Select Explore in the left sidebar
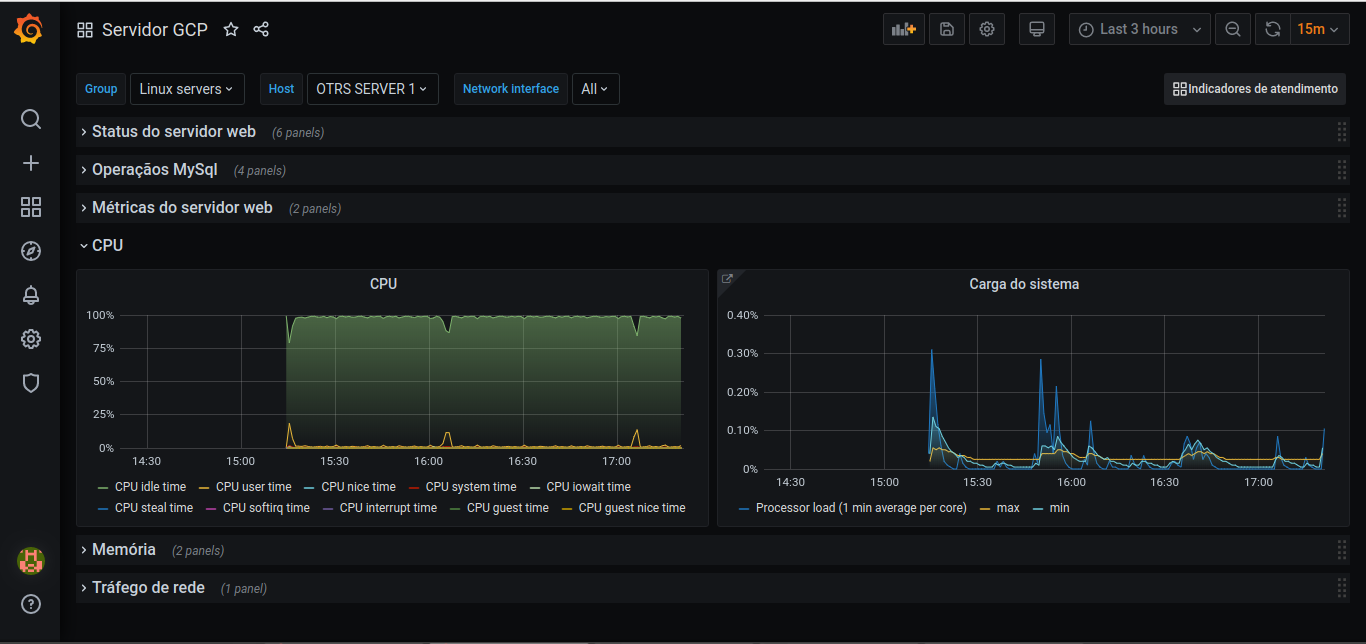The image size is (1366, 644). tap(30, 251)
